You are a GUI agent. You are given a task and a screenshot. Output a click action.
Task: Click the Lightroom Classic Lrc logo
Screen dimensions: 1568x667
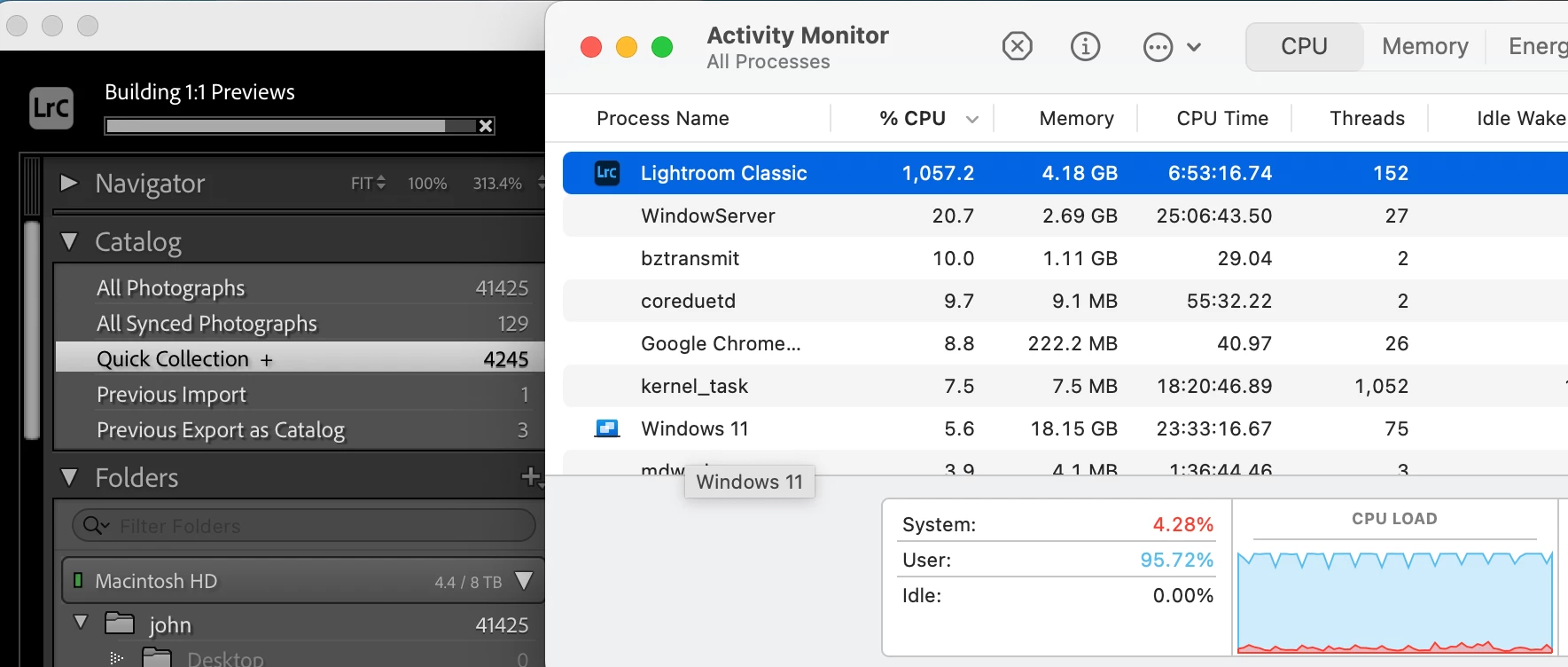[x=51, y=108]
